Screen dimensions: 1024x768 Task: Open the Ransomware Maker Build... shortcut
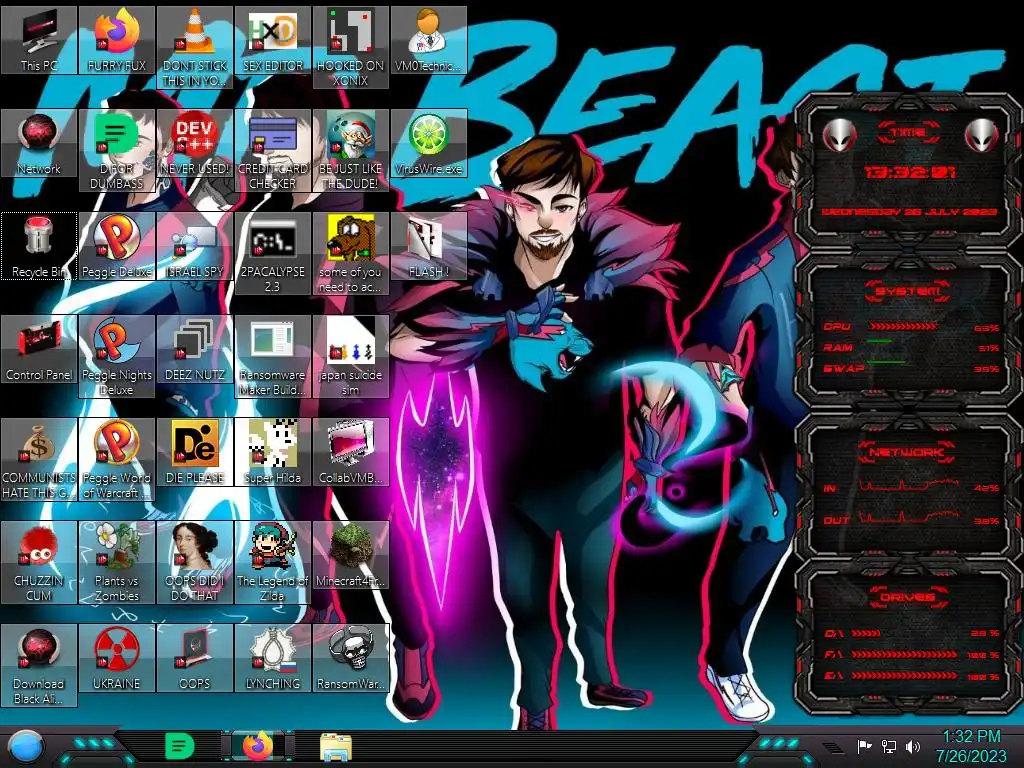pyautogui.click(x=273, y=357)
